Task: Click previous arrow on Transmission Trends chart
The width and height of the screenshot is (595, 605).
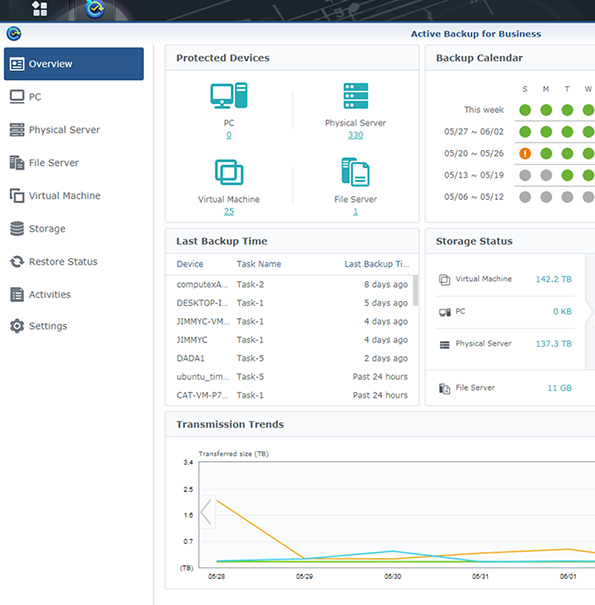Action: pyautogui.click(x=207, y=512)
